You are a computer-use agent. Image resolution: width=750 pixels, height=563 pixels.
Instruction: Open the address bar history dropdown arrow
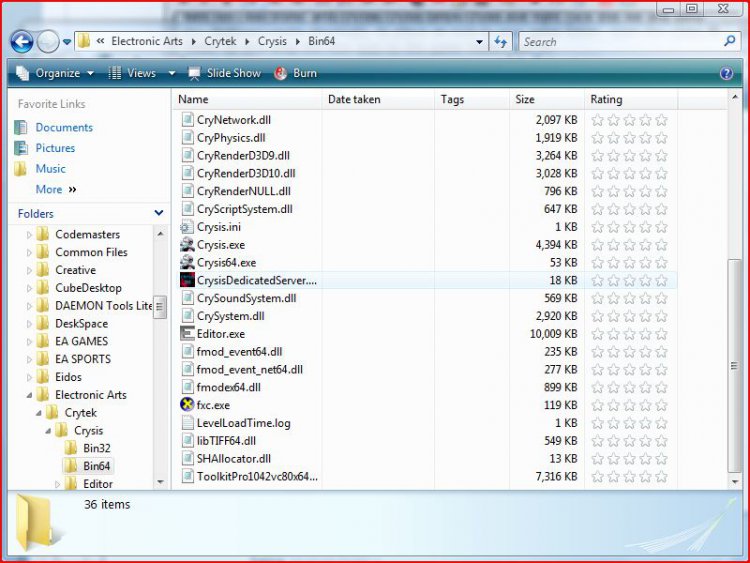[x=479, y=42]
